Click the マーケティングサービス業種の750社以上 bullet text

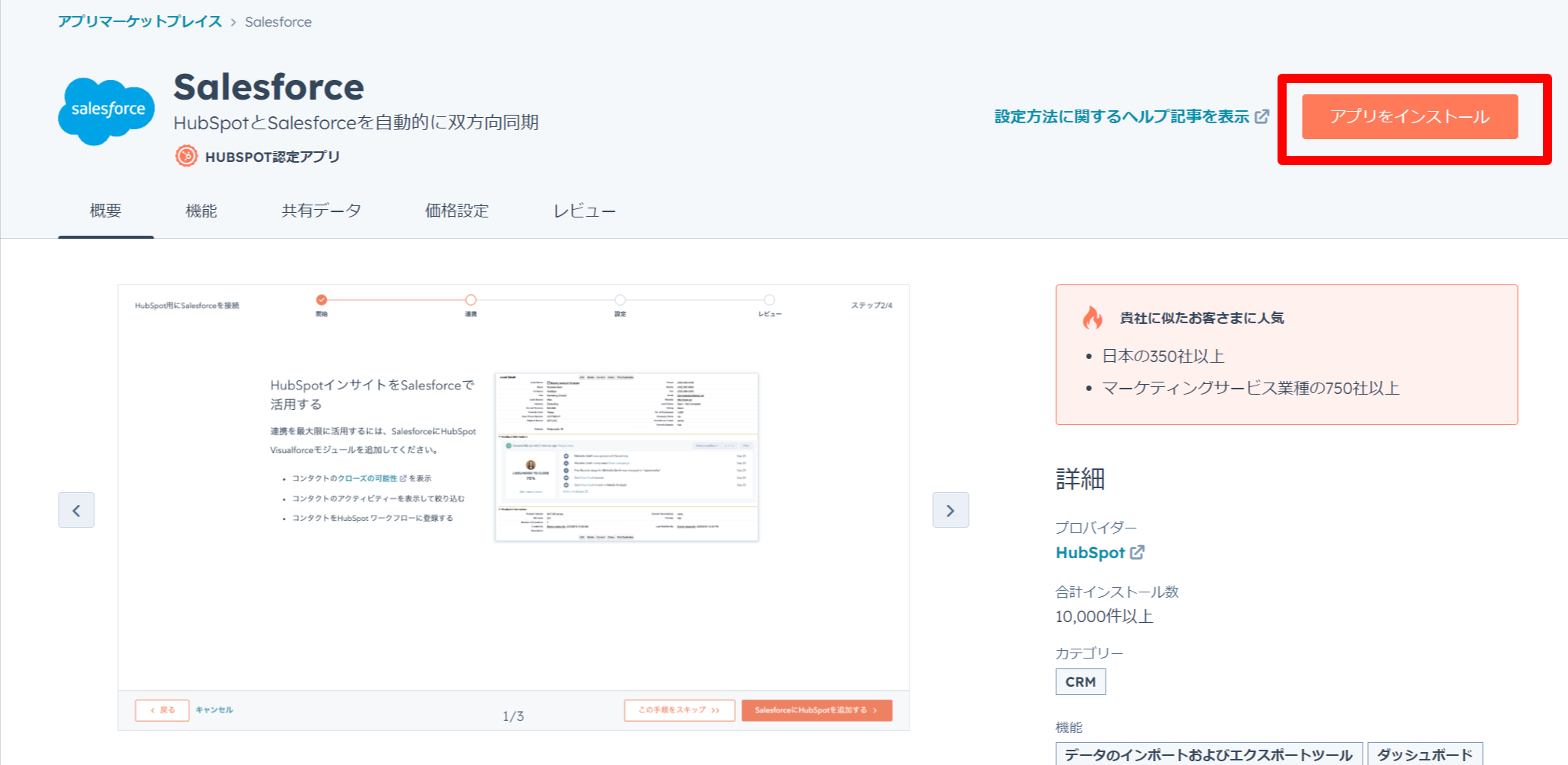[x=1251, y=388]
